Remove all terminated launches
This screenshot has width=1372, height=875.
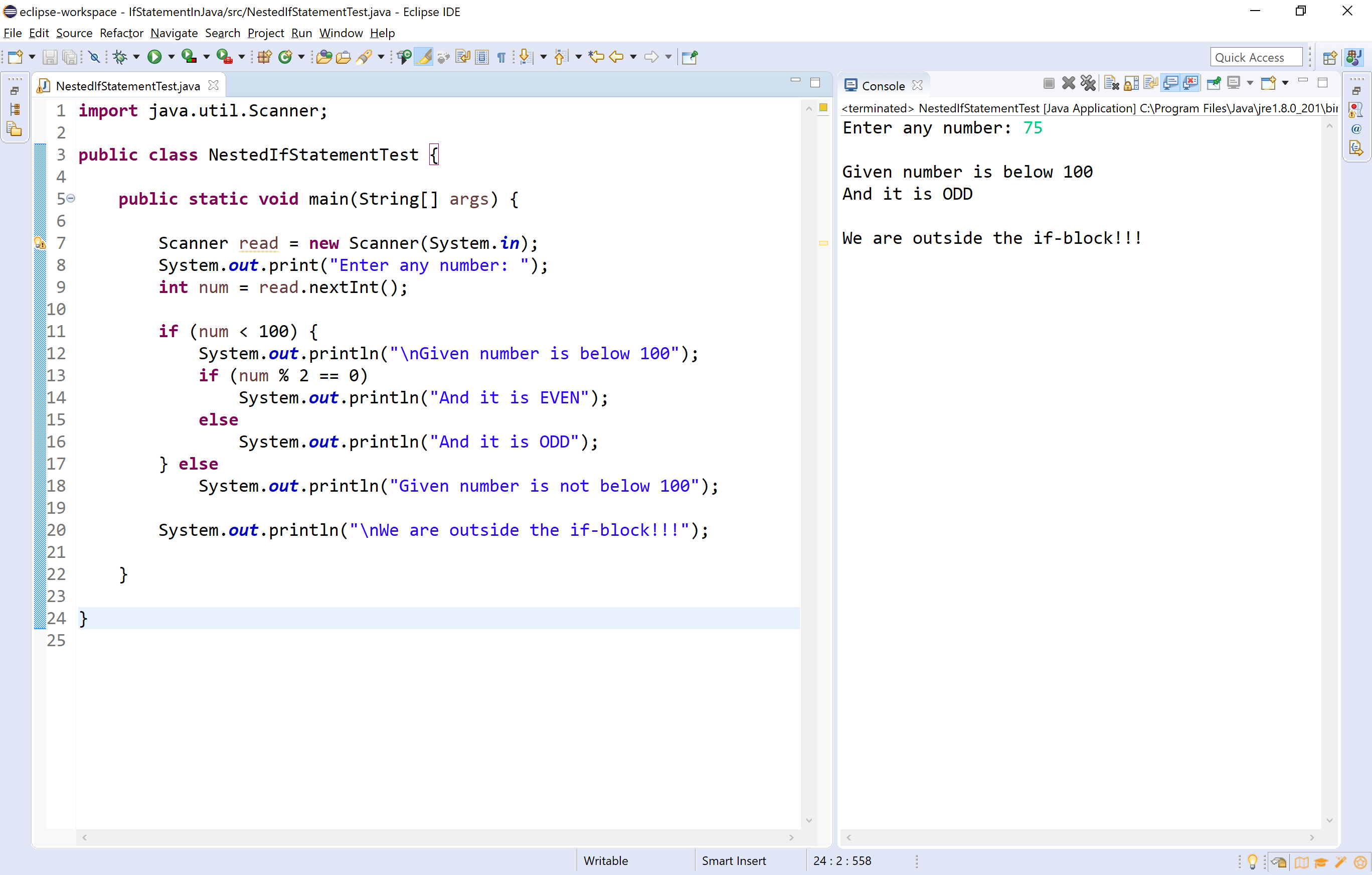click(x=1088, y=83)
